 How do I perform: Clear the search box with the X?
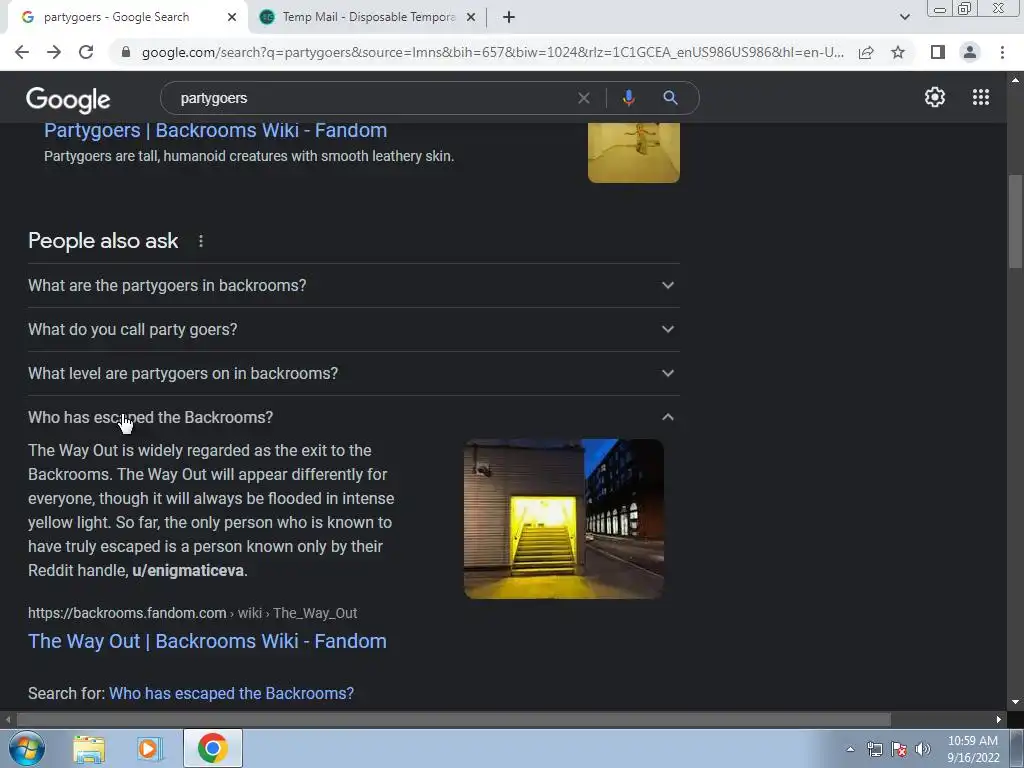pyautogui.click(x=584, y=98)
